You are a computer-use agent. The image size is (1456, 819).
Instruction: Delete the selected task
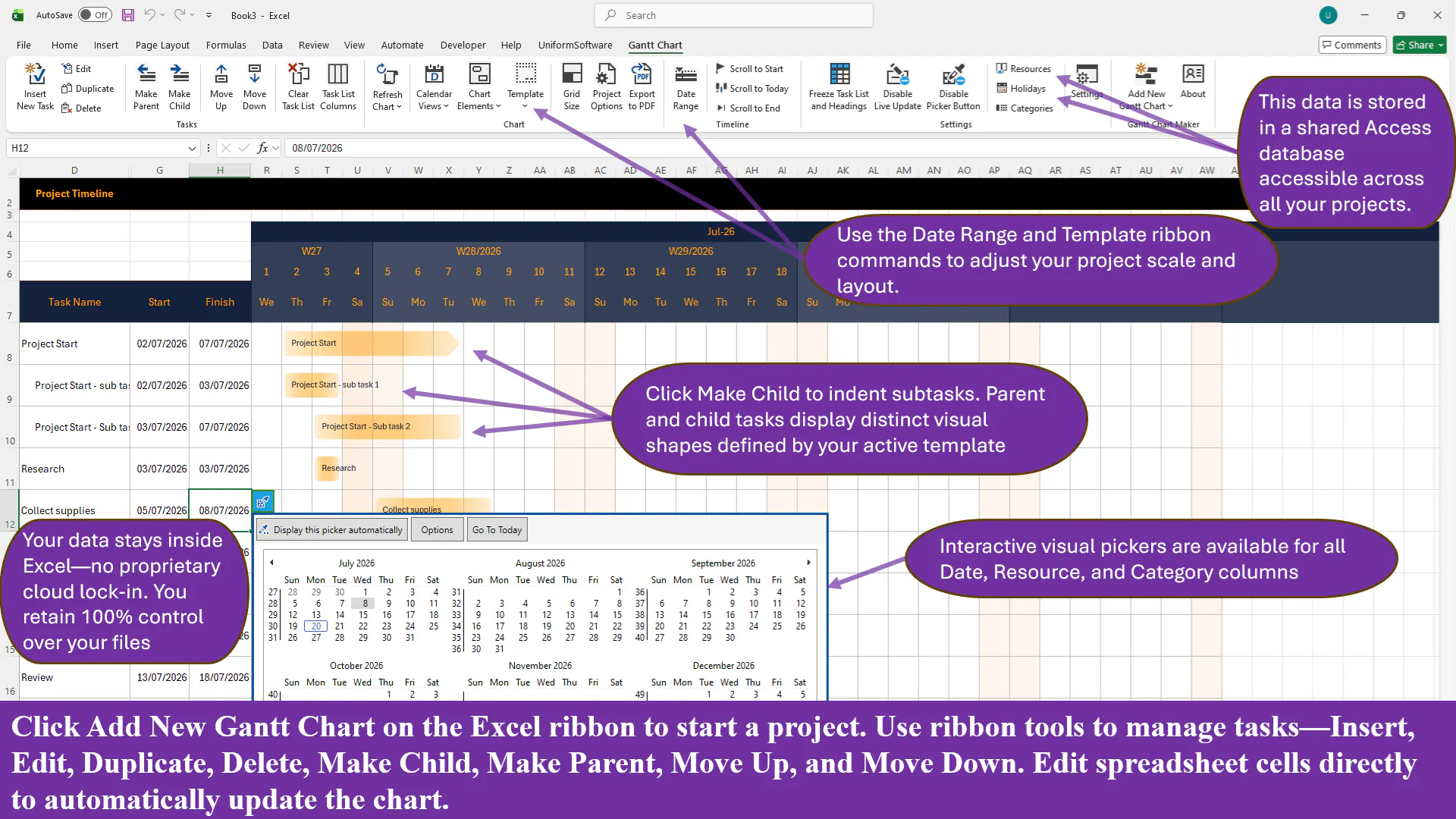click(x=81, y=108)
